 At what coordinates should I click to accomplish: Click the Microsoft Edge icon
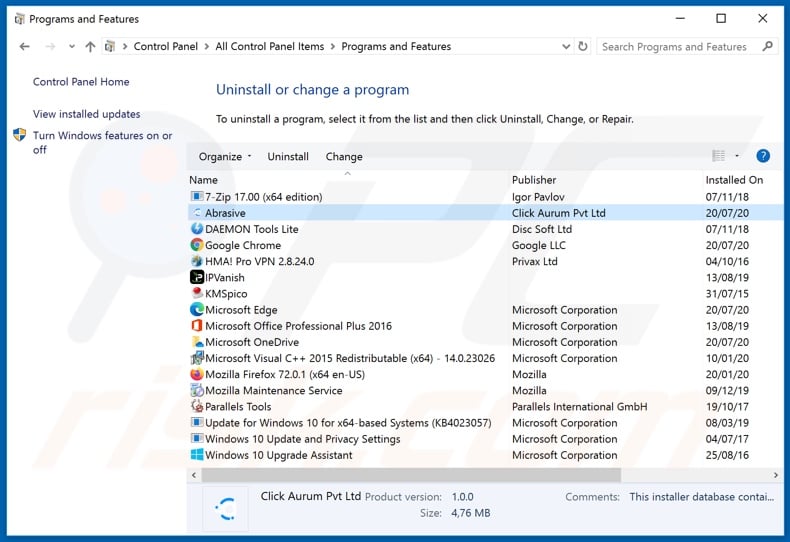(196, 309)
